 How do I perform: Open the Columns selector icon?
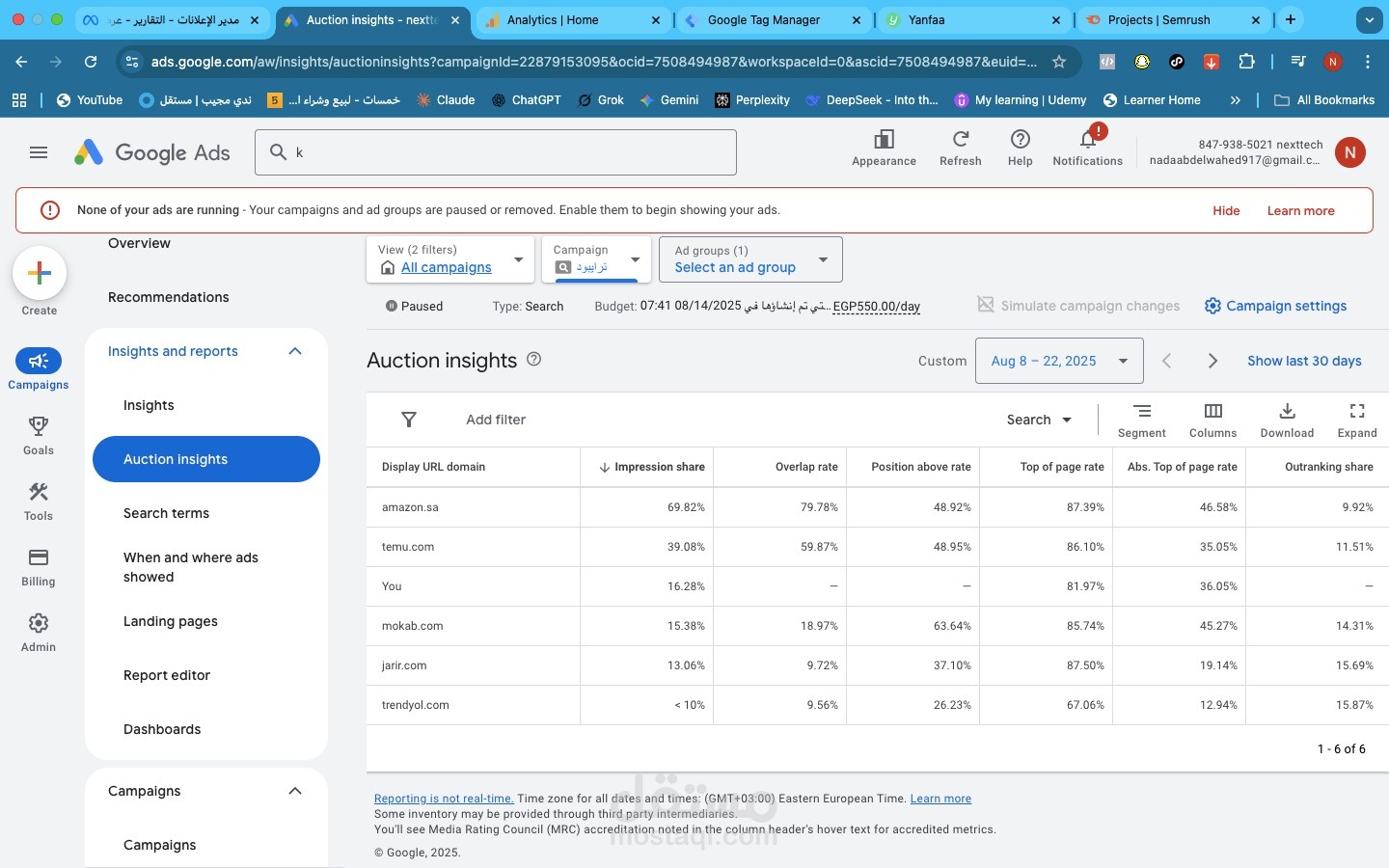tap(1212, 412)
